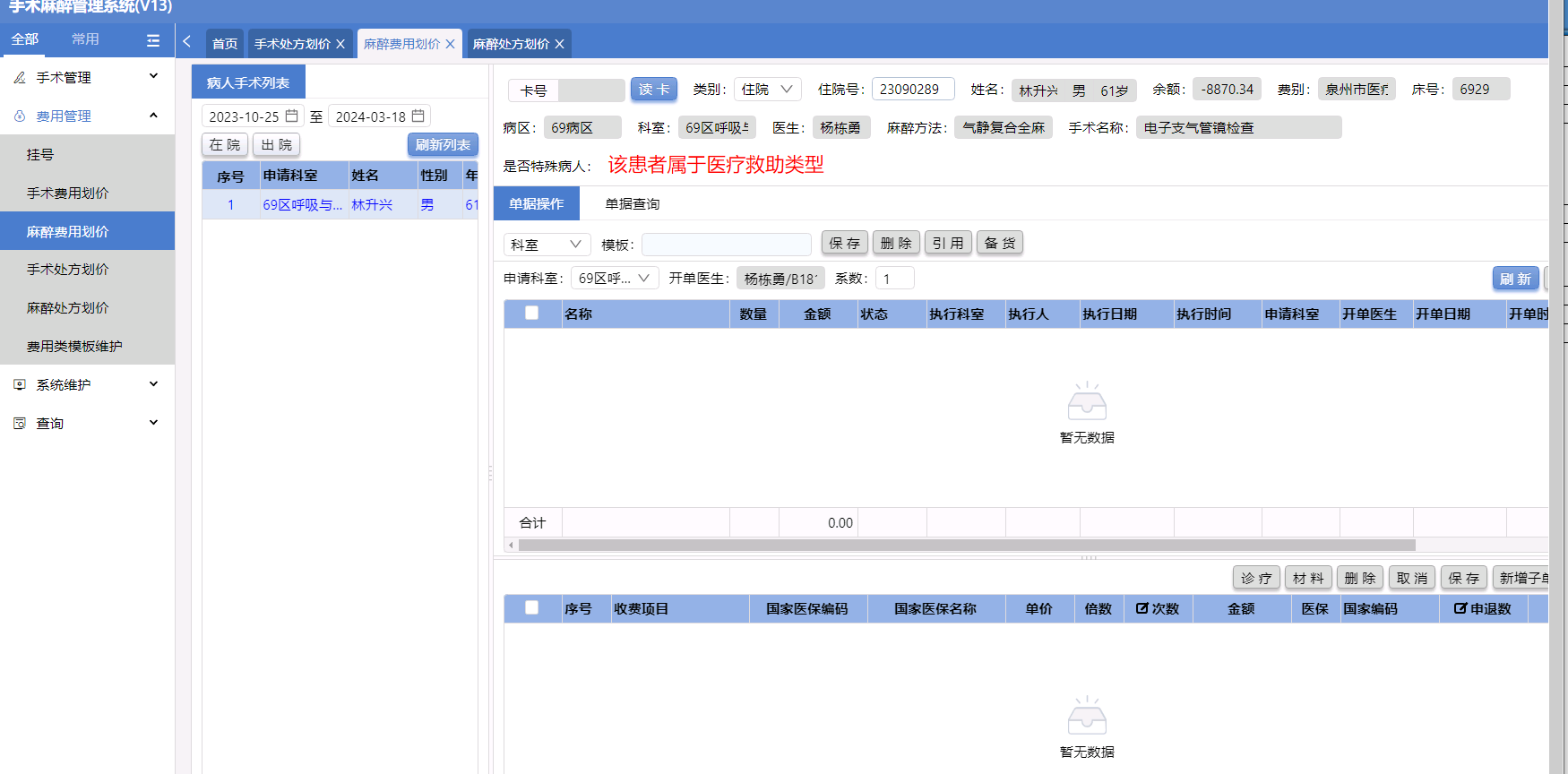Collapse the sidebar menu with hamburger icon
The width and height of the screenshot is (1568, 774).
point(153,40)
